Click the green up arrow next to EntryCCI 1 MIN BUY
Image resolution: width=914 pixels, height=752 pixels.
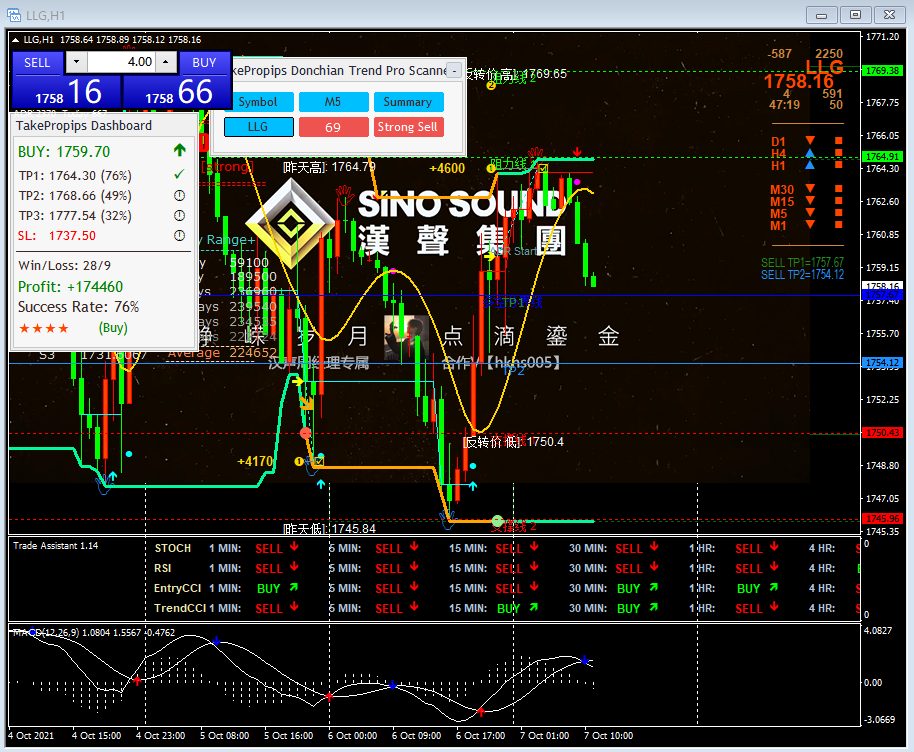click(x=294, y=588)
